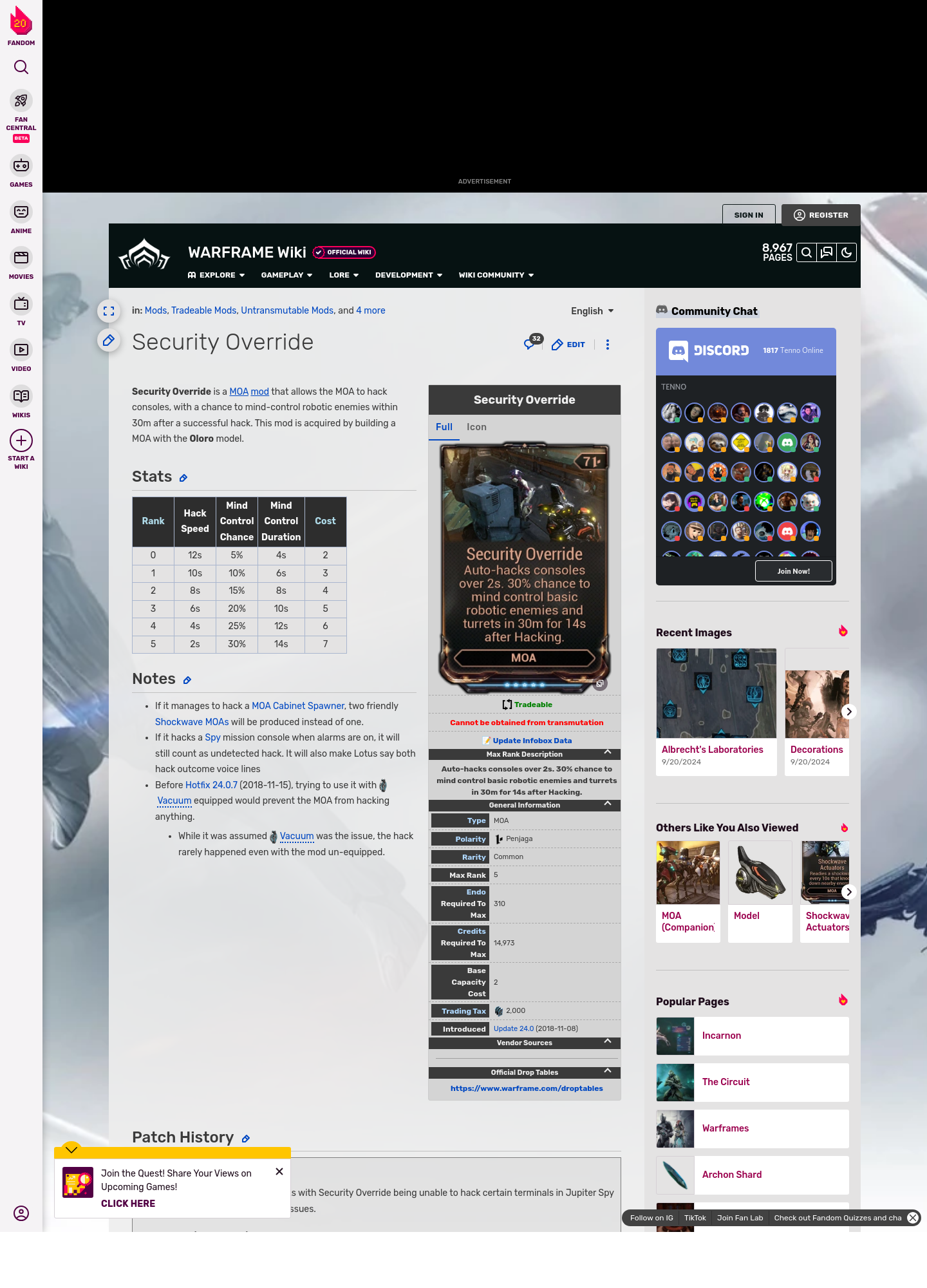Viewport: 927px width, 1288px height.
Task: Open the Anime sidebar icon
Action: tap(21, 212)
